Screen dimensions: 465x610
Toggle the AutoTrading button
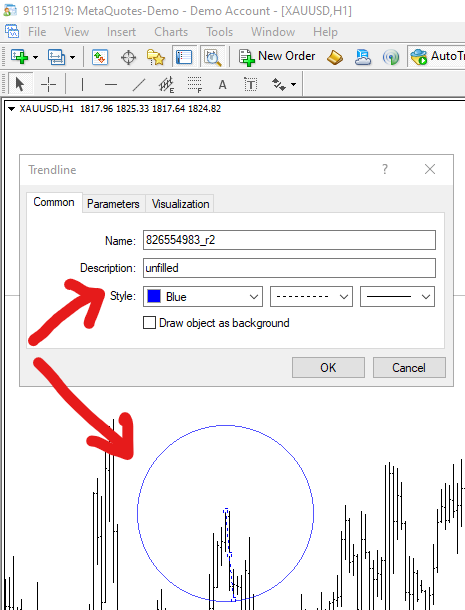[437, 57]
